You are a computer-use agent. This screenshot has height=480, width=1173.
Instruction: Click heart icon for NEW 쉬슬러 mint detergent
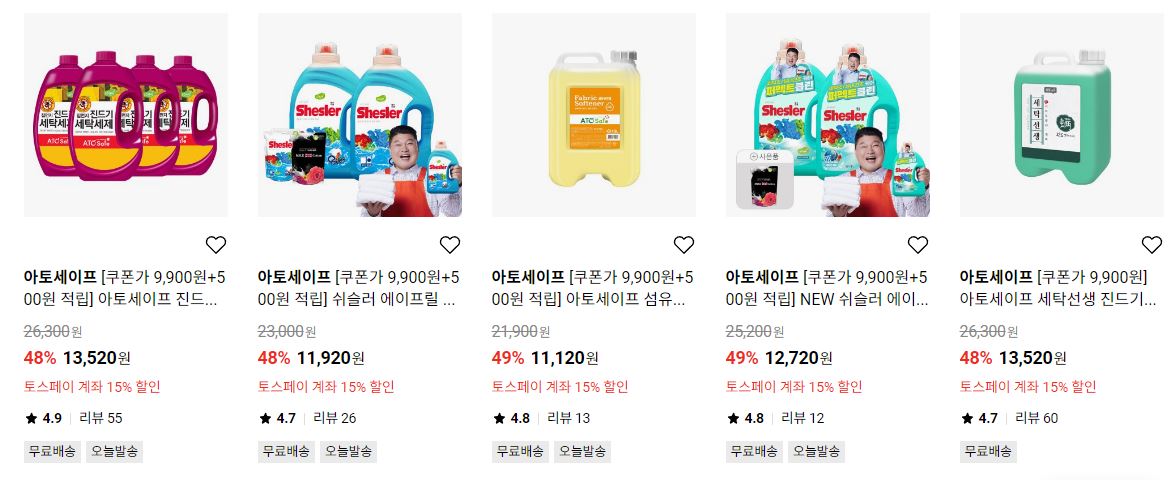coord(918,244)
